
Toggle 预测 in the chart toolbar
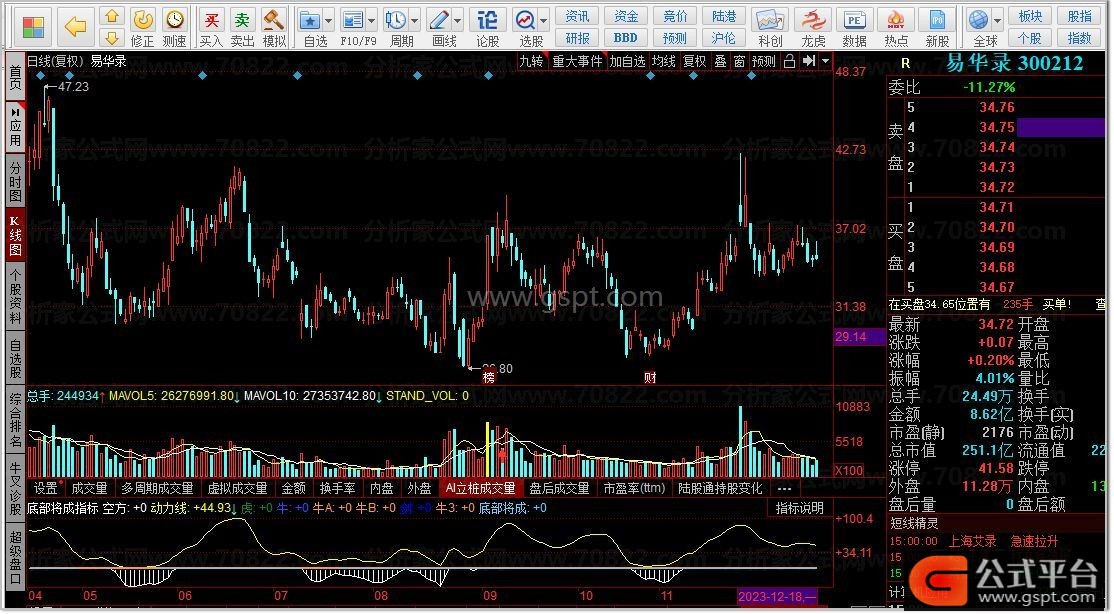pyautogui.click(x=764, y=61)
